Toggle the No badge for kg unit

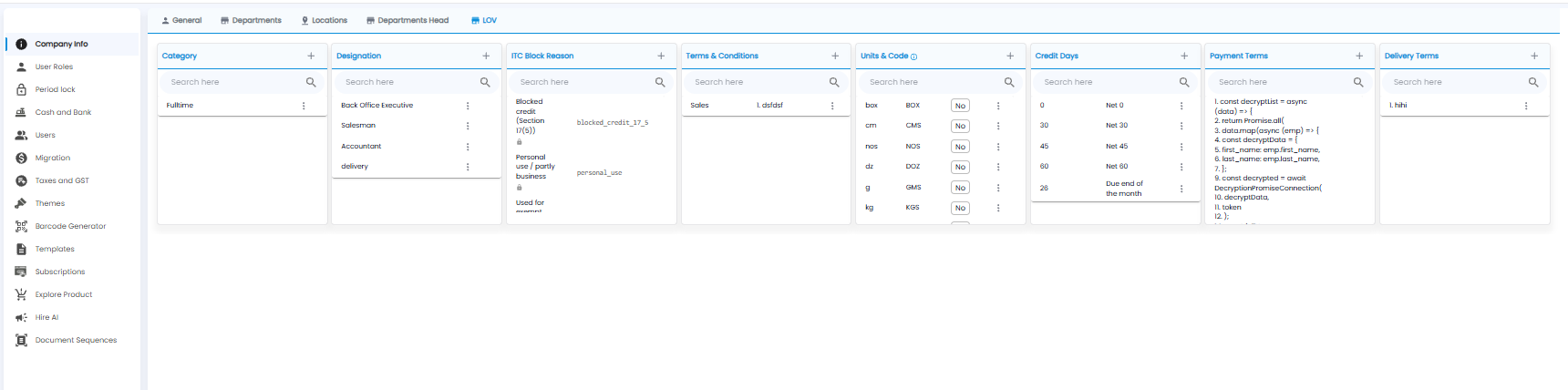point(960,208)
